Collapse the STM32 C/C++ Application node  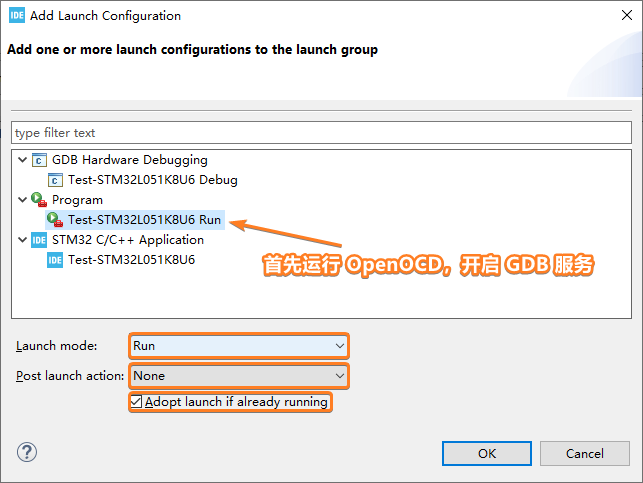tap(23, 239)
